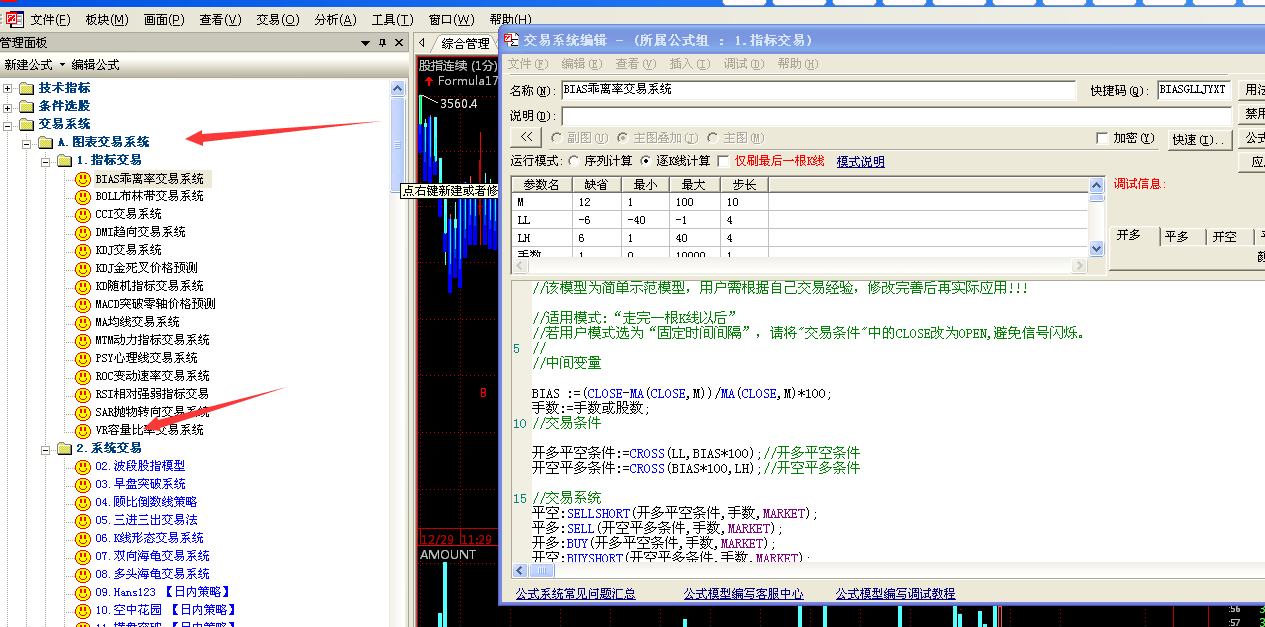Click the smiley icon beside ROC变动速率交易系统
The height and width of the screenshot is (627, 1265).
83,377
